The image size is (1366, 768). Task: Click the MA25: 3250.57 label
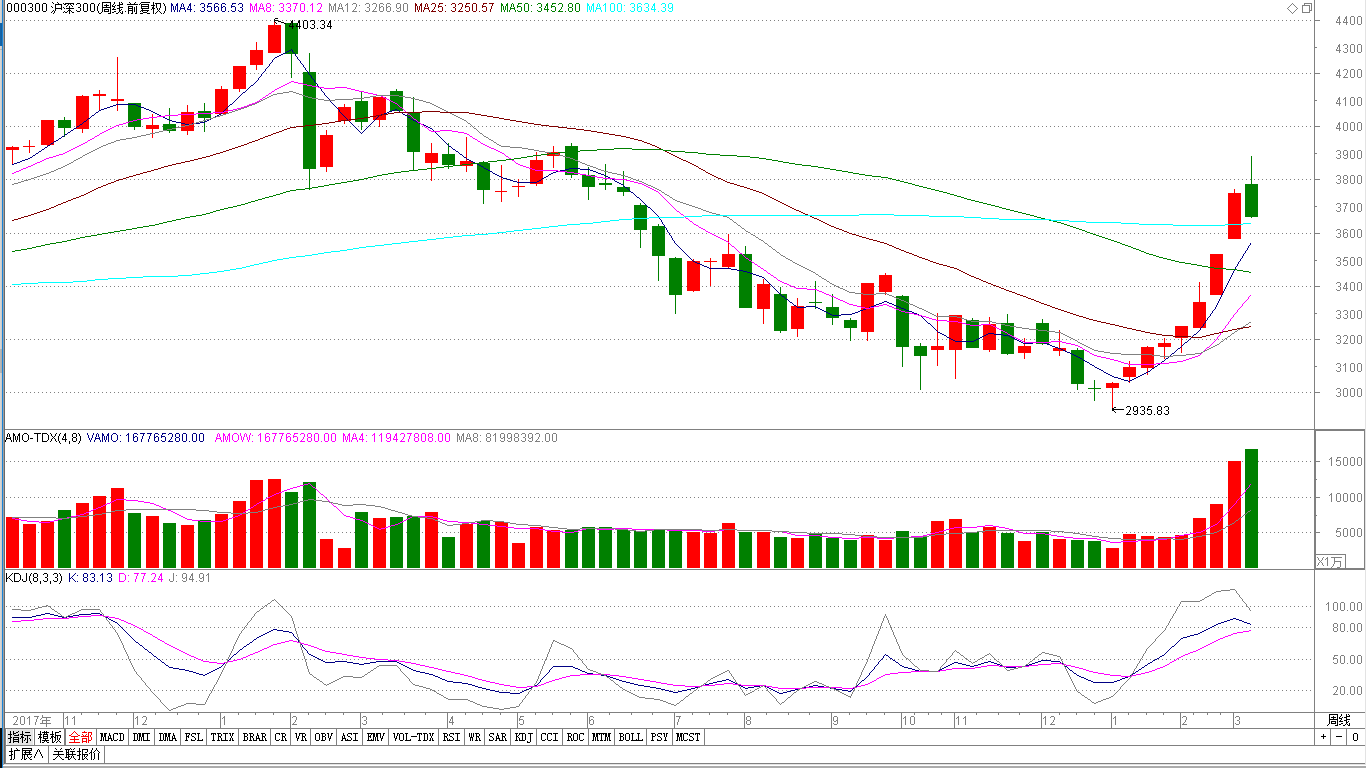pos(454,8)
